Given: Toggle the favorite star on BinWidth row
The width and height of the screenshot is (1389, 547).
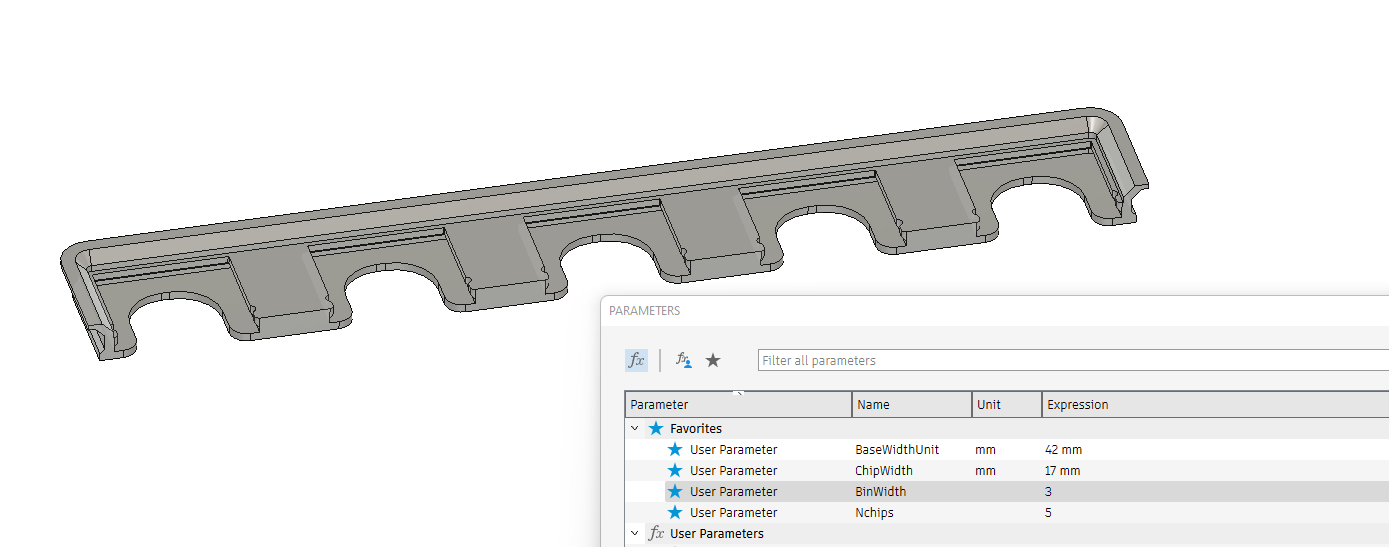Looking at the screenshot, I should coord(675,492).
